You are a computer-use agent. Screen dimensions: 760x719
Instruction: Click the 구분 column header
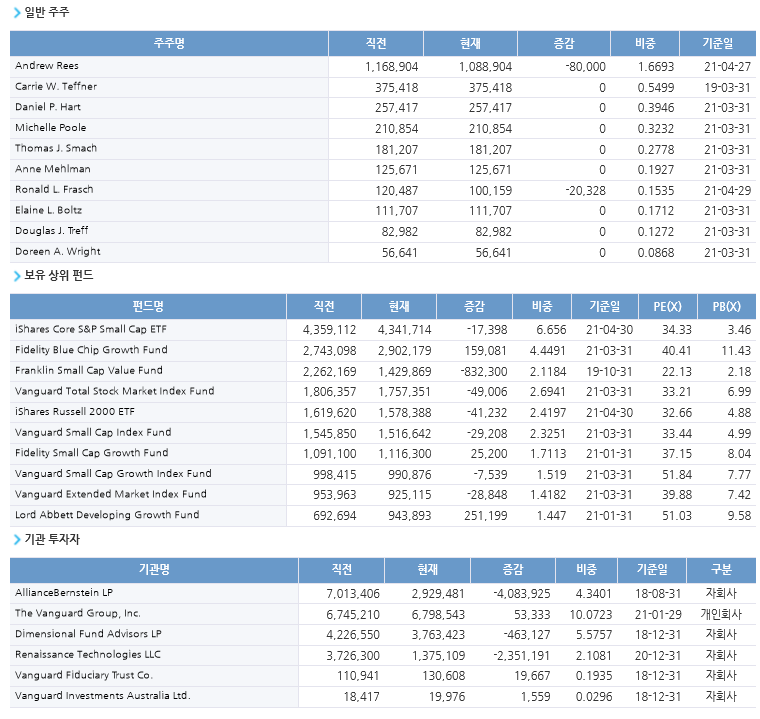point(721,570)
